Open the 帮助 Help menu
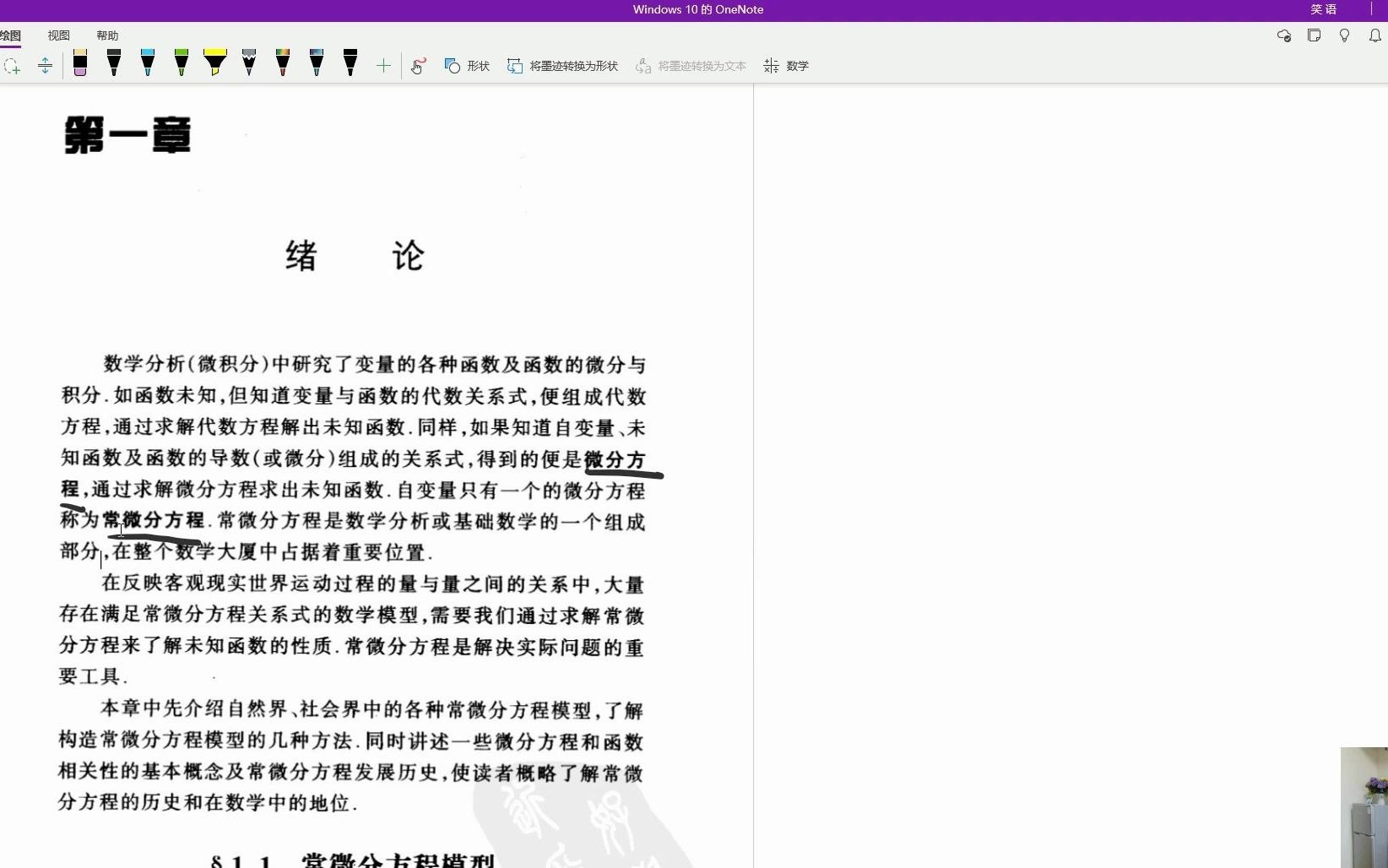Screen dimensions: 1388x868 (x=107, y=35)
